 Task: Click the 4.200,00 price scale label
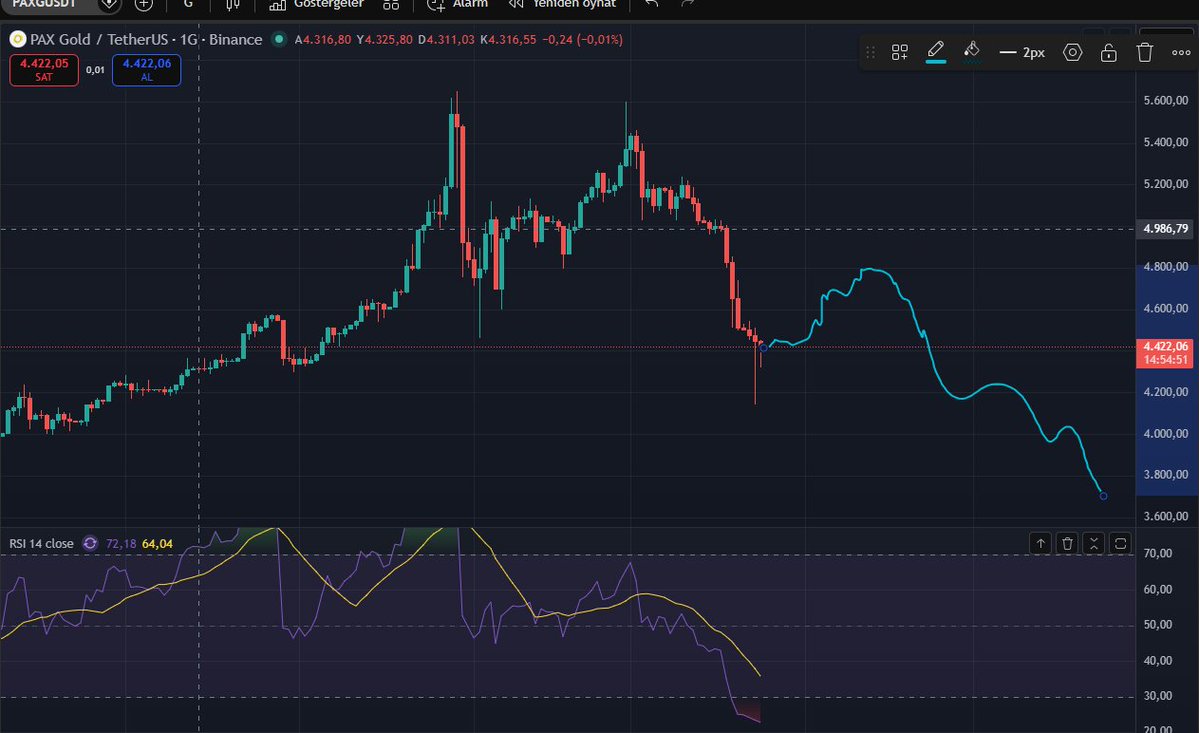click(x=1165, y=392)
